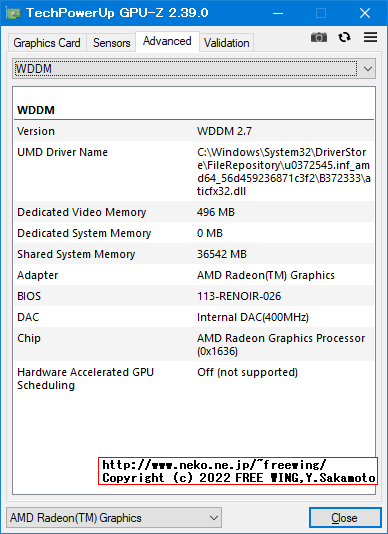Image resolution: width=388 pixels, height=534 pixels.
Task: Take a screenshot with the camera icon
Action: [319, 37]
